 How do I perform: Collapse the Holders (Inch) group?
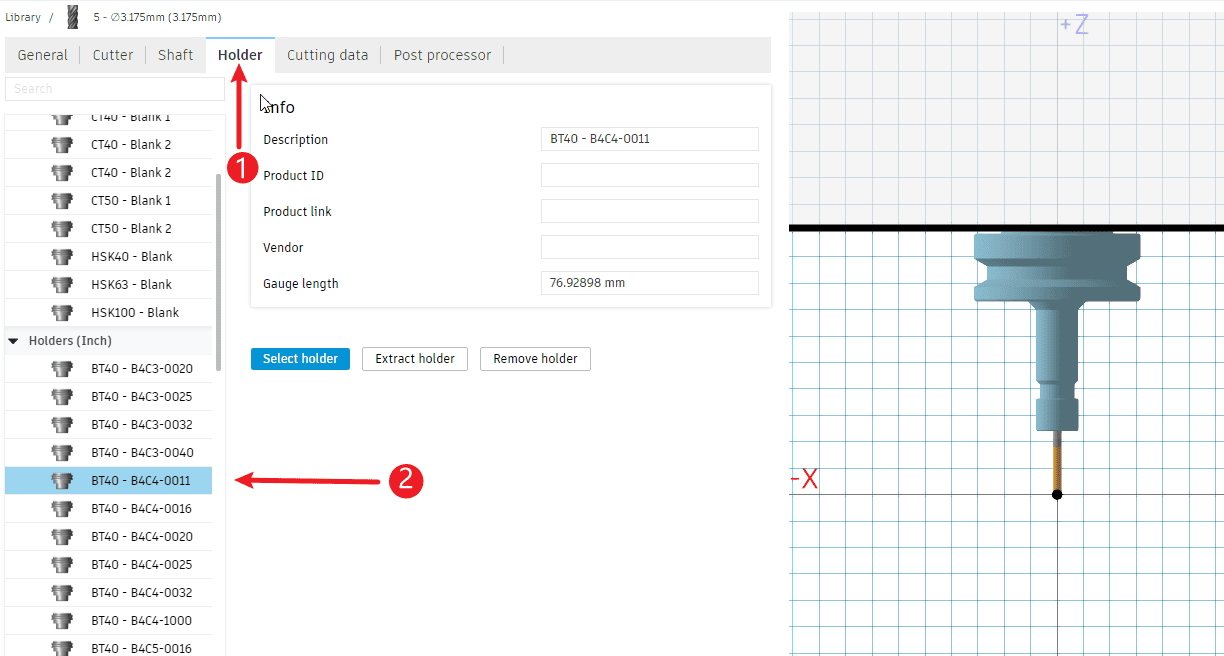point(14,341)
